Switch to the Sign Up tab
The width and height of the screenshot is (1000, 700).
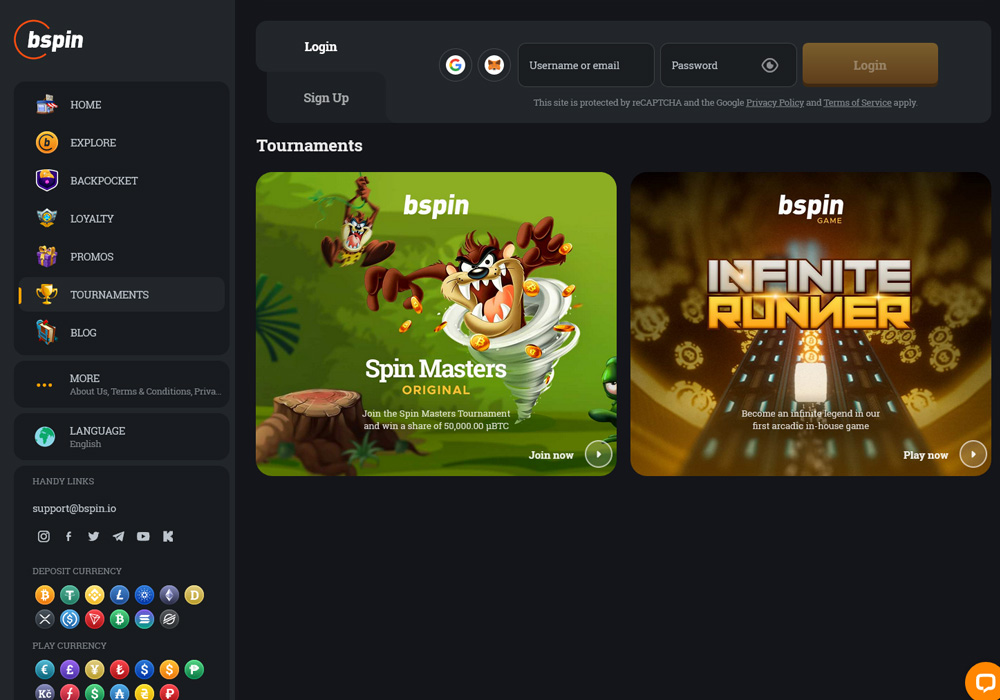pyautogui.click(x=326, y=98)
